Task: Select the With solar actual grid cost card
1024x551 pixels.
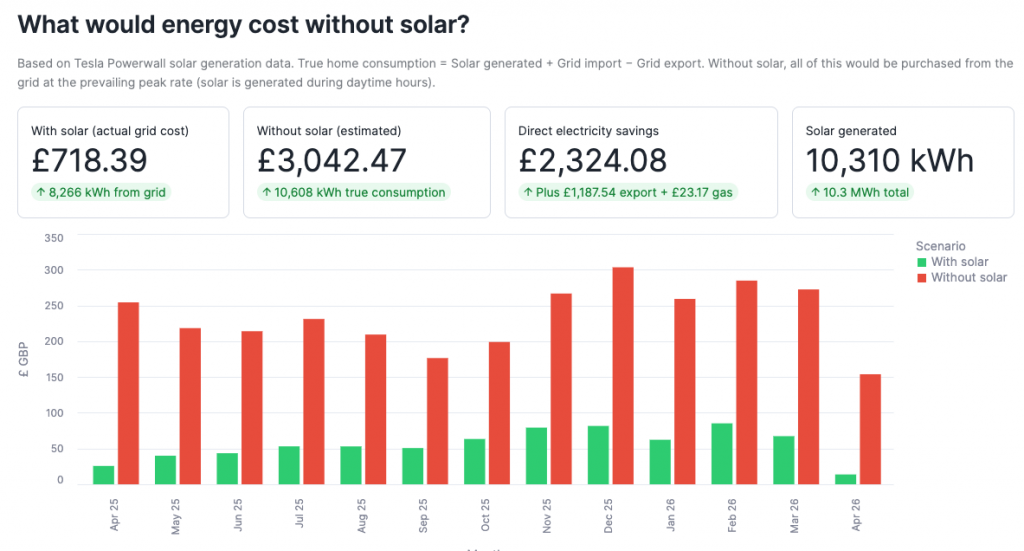Action: (x=123, y=162)
